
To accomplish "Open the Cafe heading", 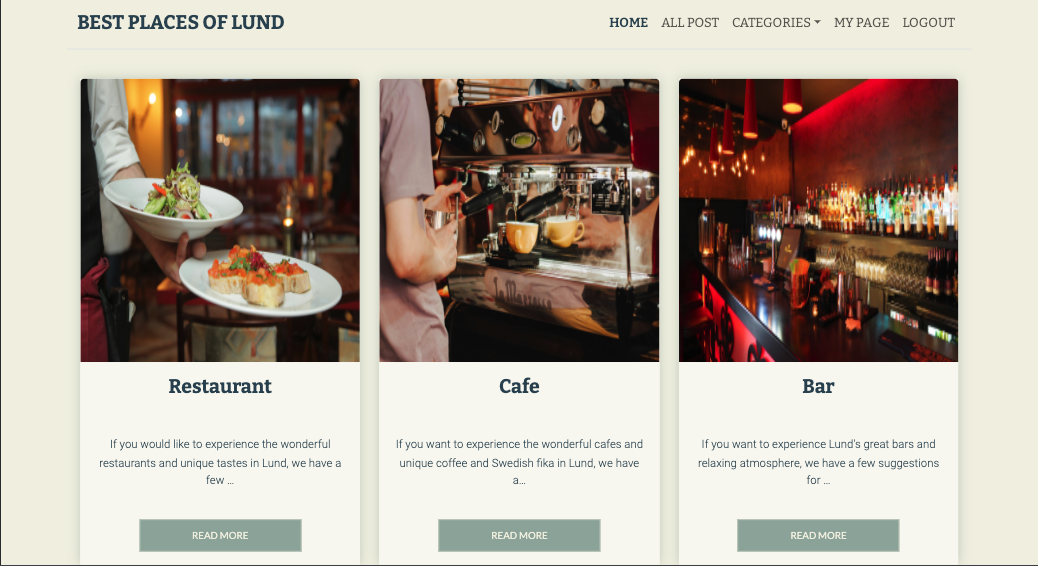I will click(519, 386).
